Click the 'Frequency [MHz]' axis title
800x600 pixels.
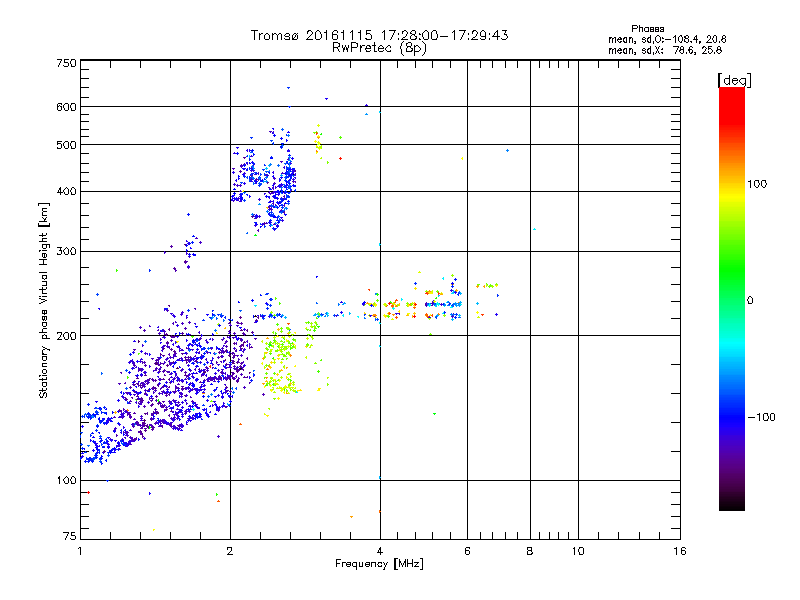point(379,564)
